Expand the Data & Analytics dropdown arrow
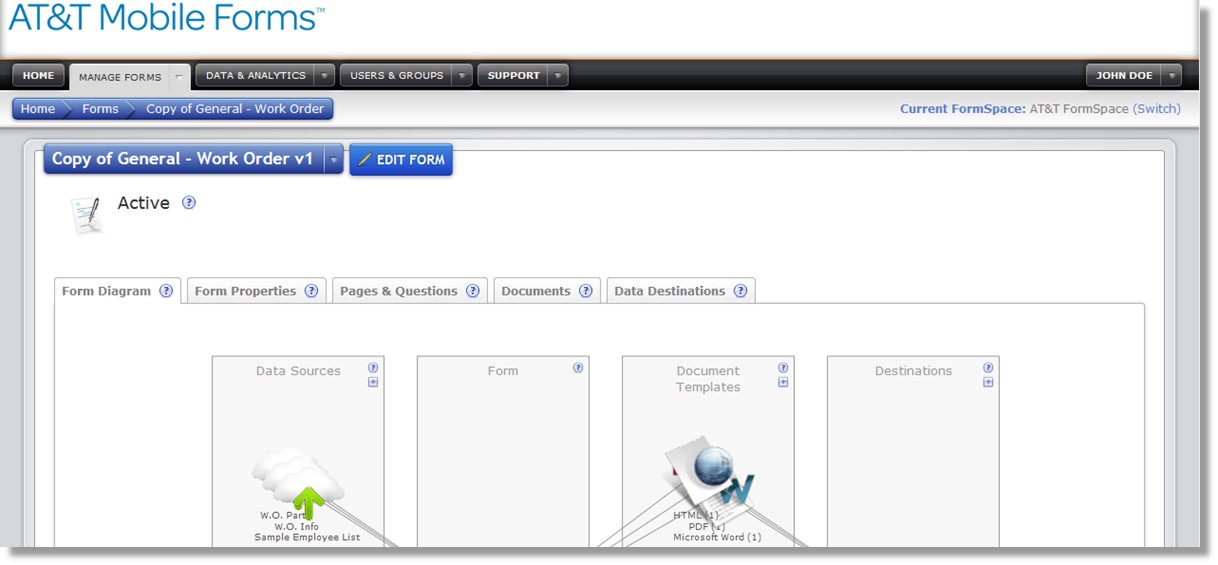This screenshot has height=565, width=1218. [x=324, y=76]
